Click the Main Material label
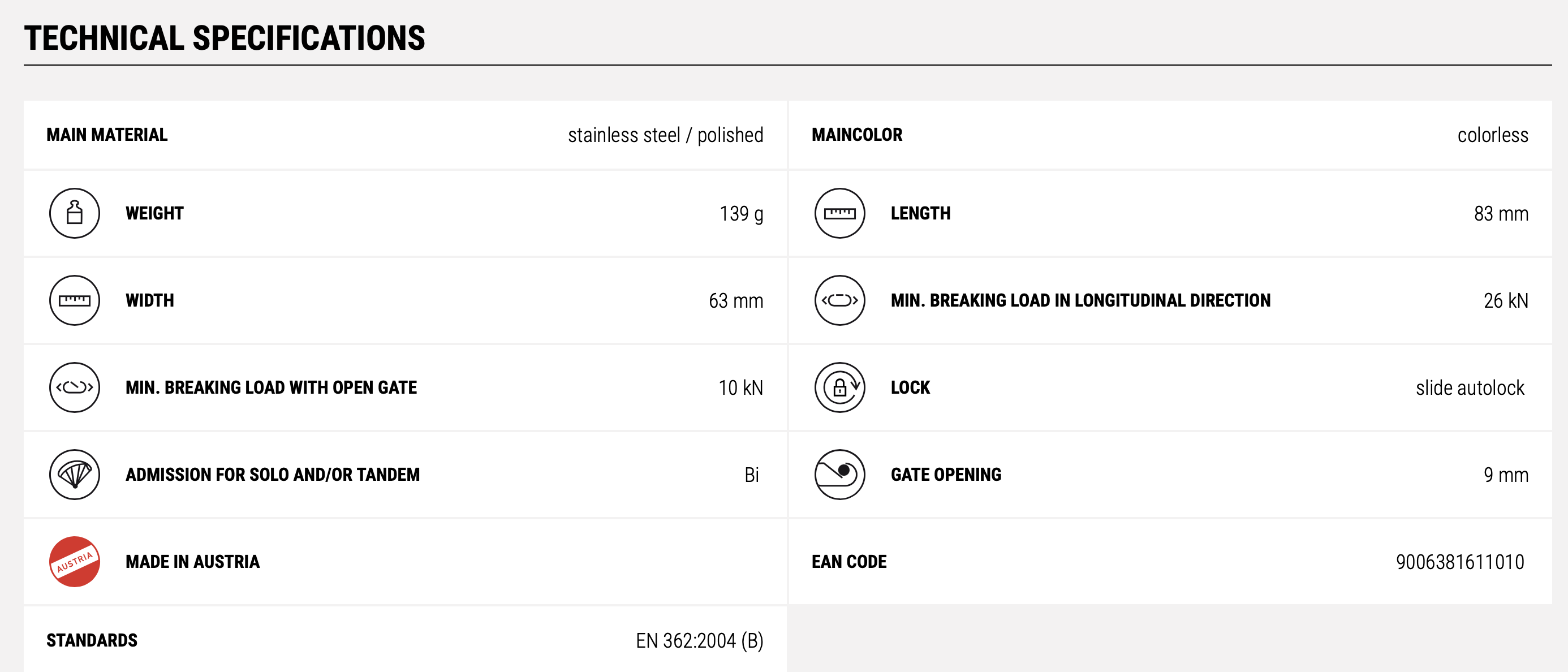 coord(107,135)
